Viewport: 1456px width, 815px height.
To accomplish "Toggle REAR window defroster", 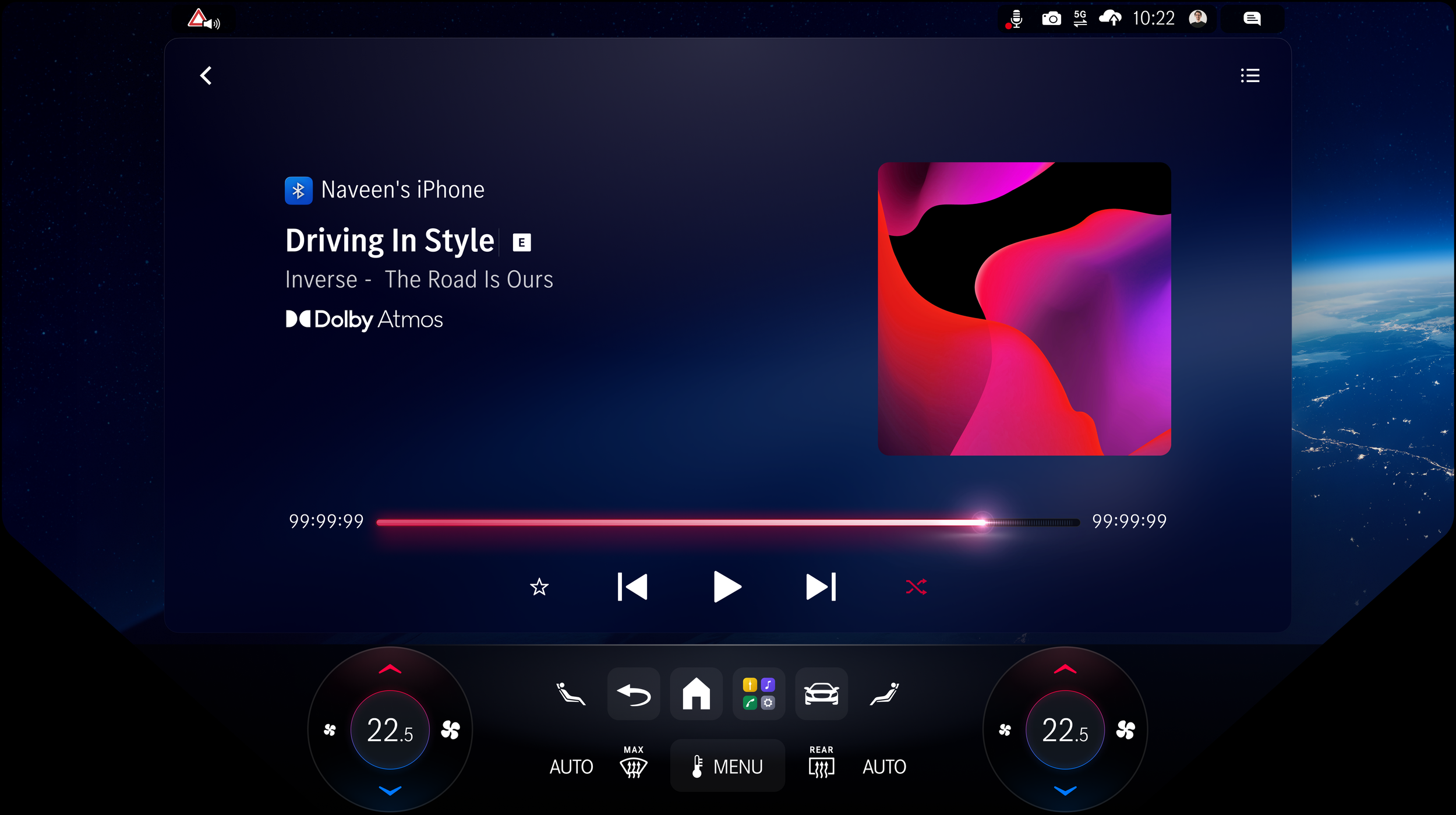I will [x=821, y=763].
